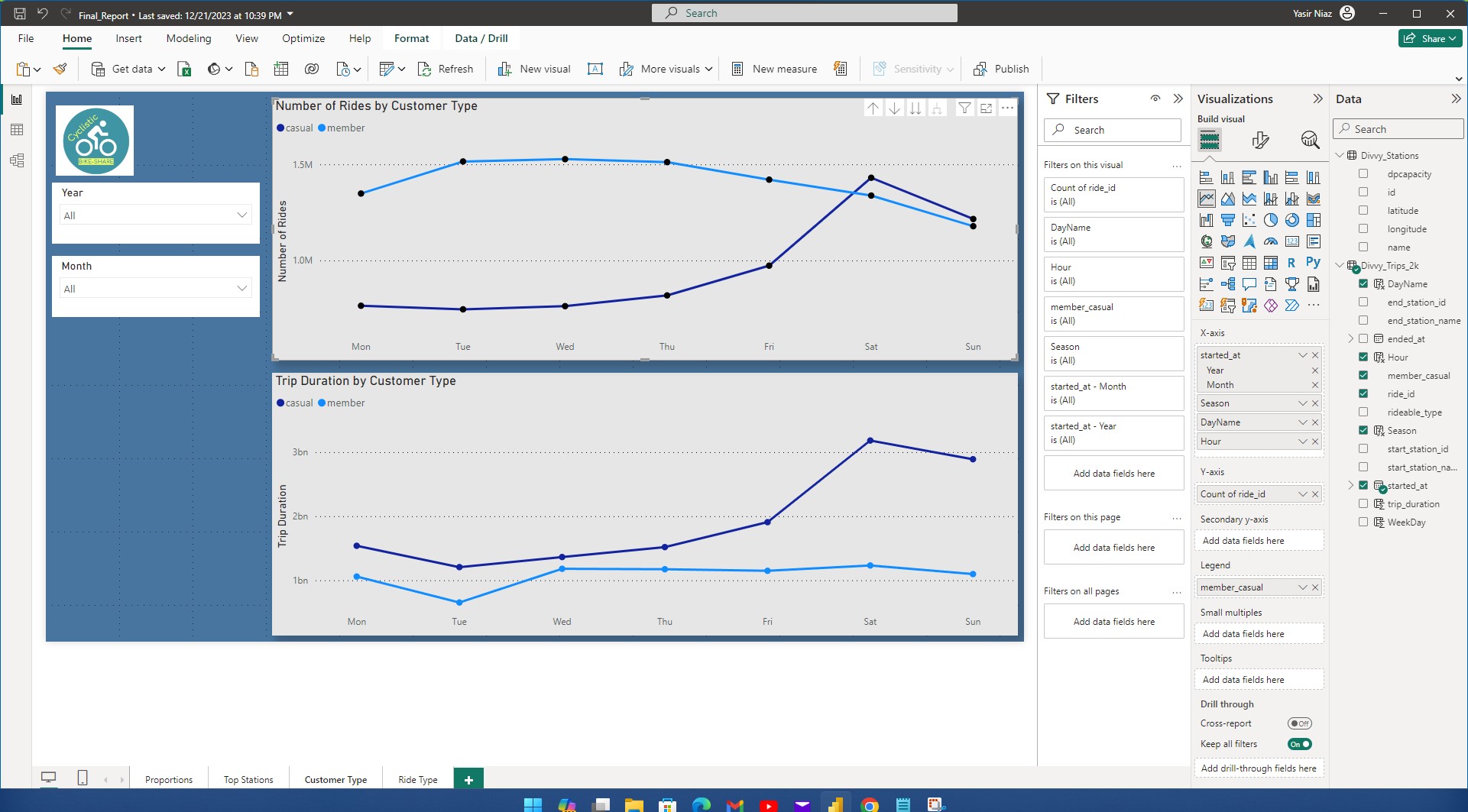Click the Quick measure icon

click(x=841, y=69)
